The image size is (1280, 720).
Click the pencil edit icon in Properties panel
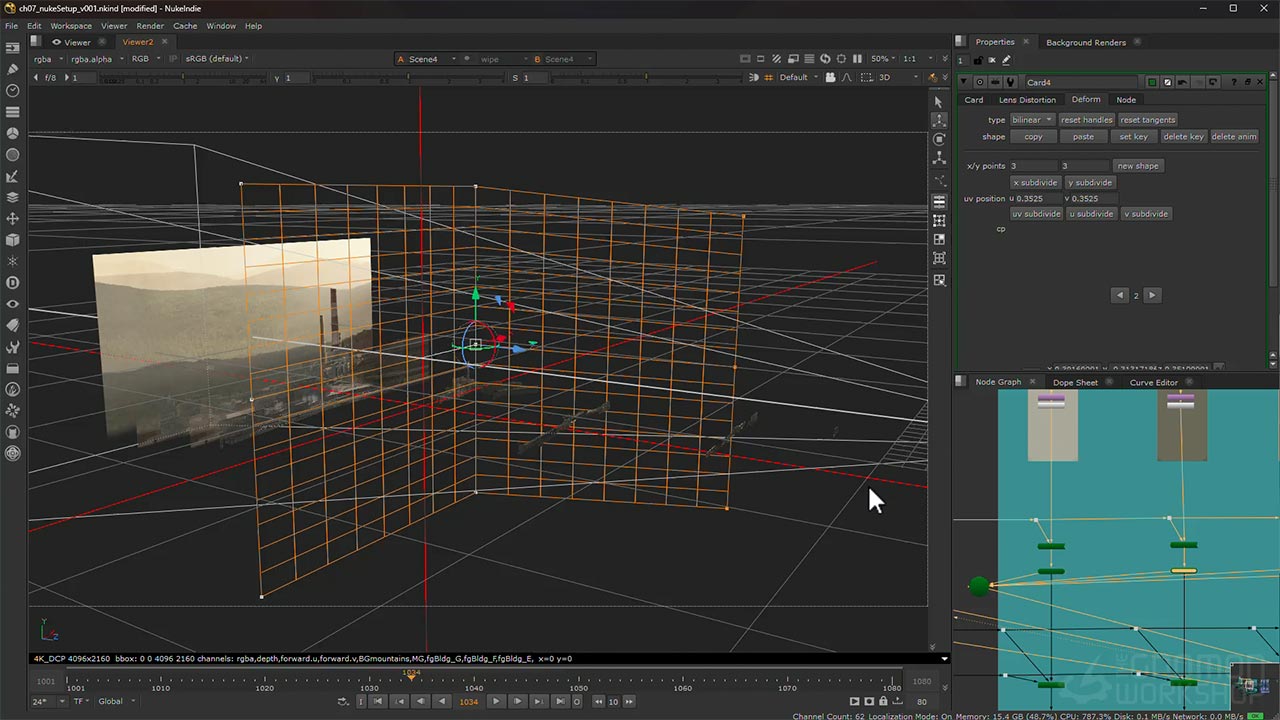point(1006,60)
